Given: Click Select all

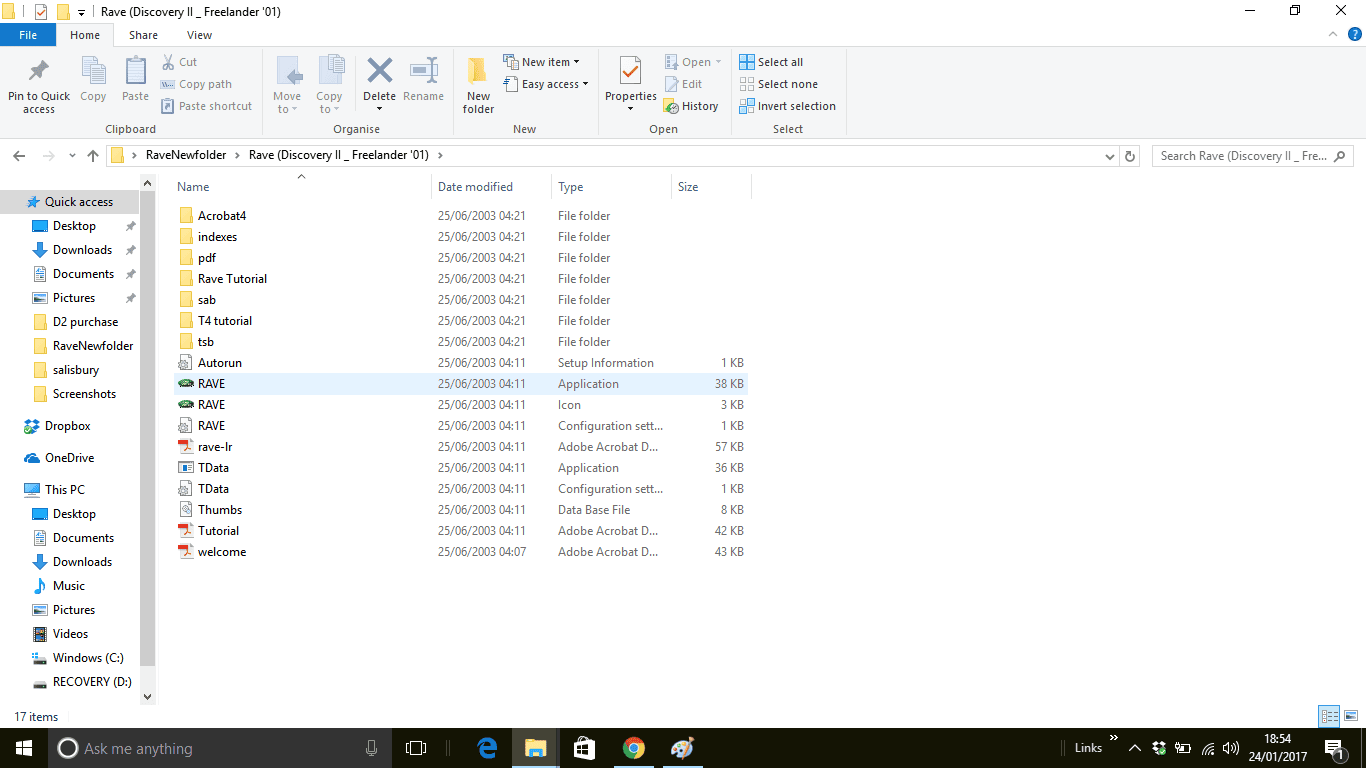Looking at the screenshot, I should (x=771, y=62).
